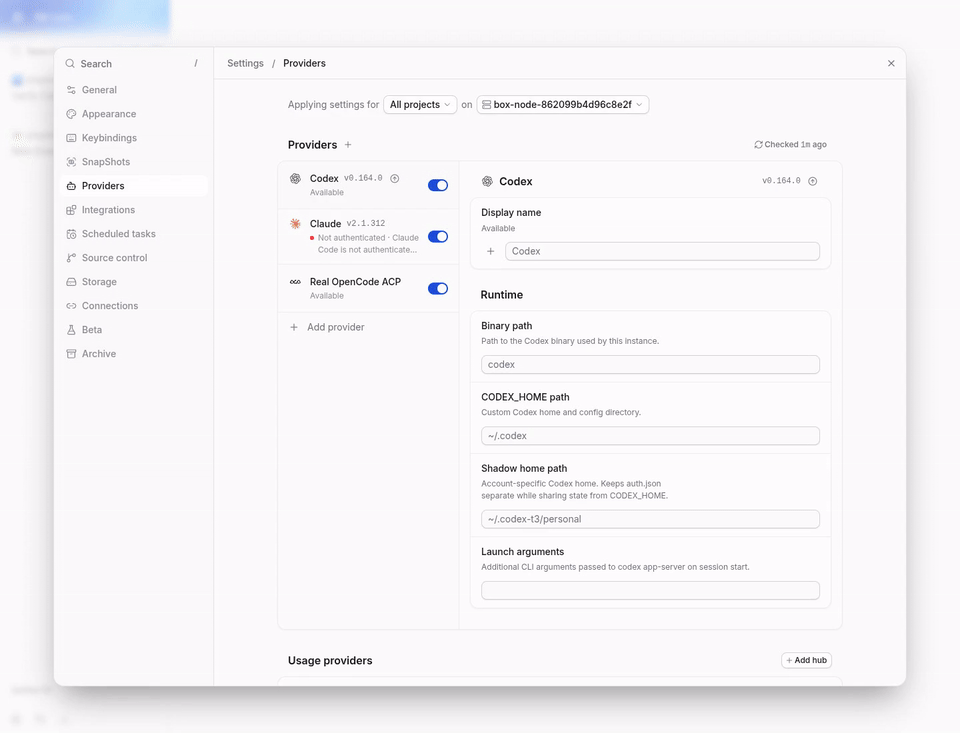Close the Settings dialog with the X
This screenshot has width=960, height=733.
coord(891,63)
